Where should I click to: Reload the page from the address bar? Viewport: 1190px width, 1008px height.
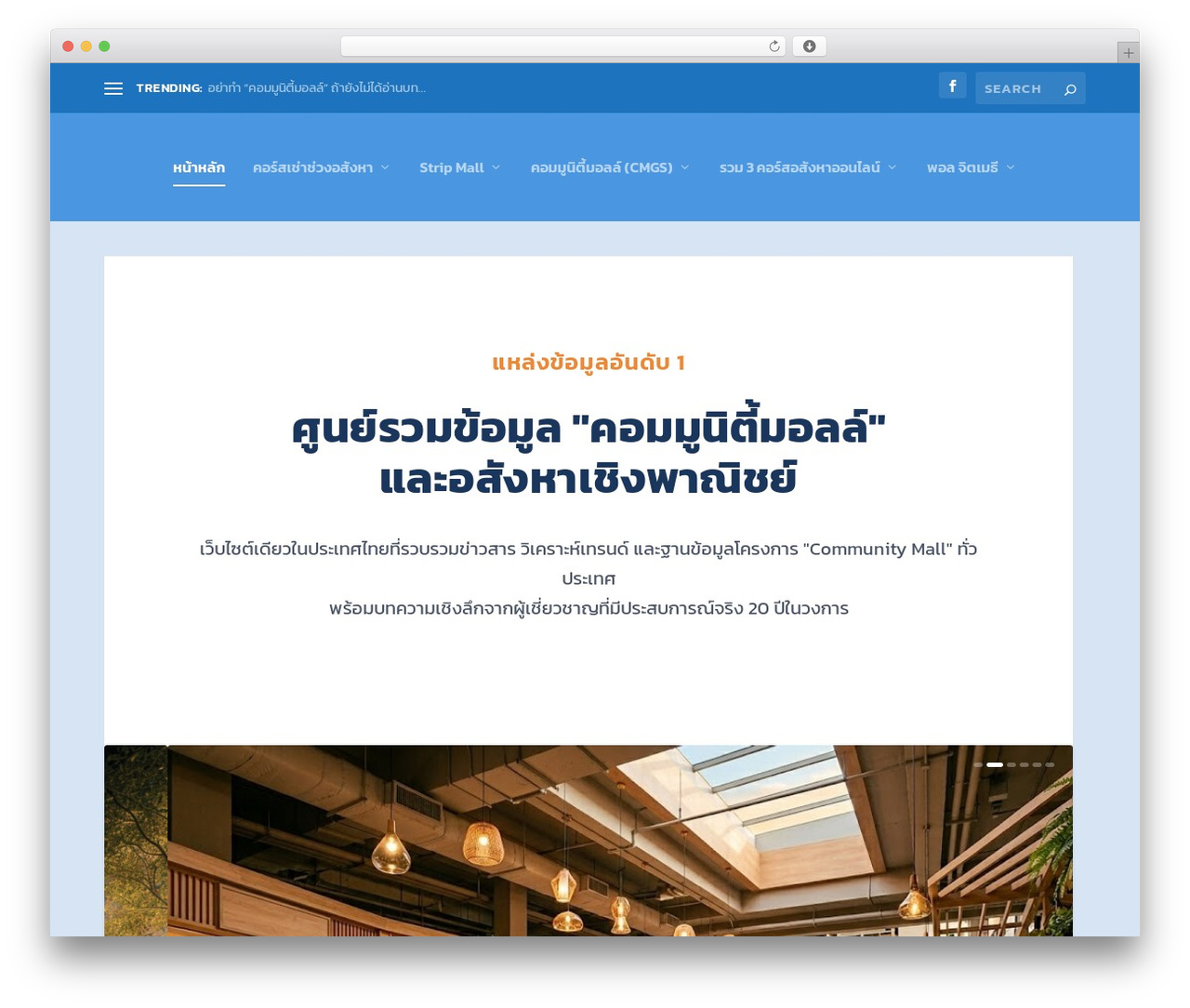[773, 46]
